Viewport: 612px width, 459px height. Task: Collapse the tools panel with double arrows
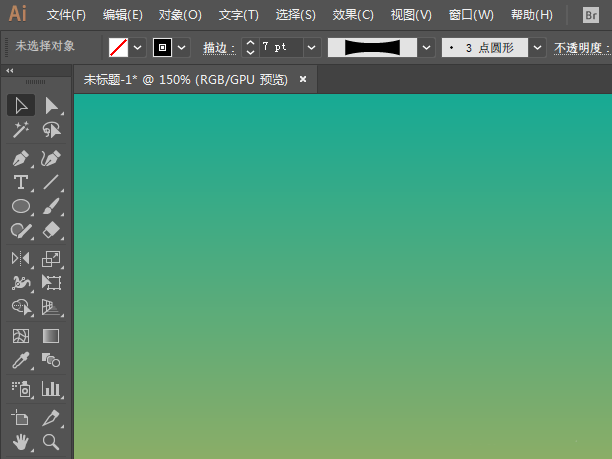coord(10,71)
